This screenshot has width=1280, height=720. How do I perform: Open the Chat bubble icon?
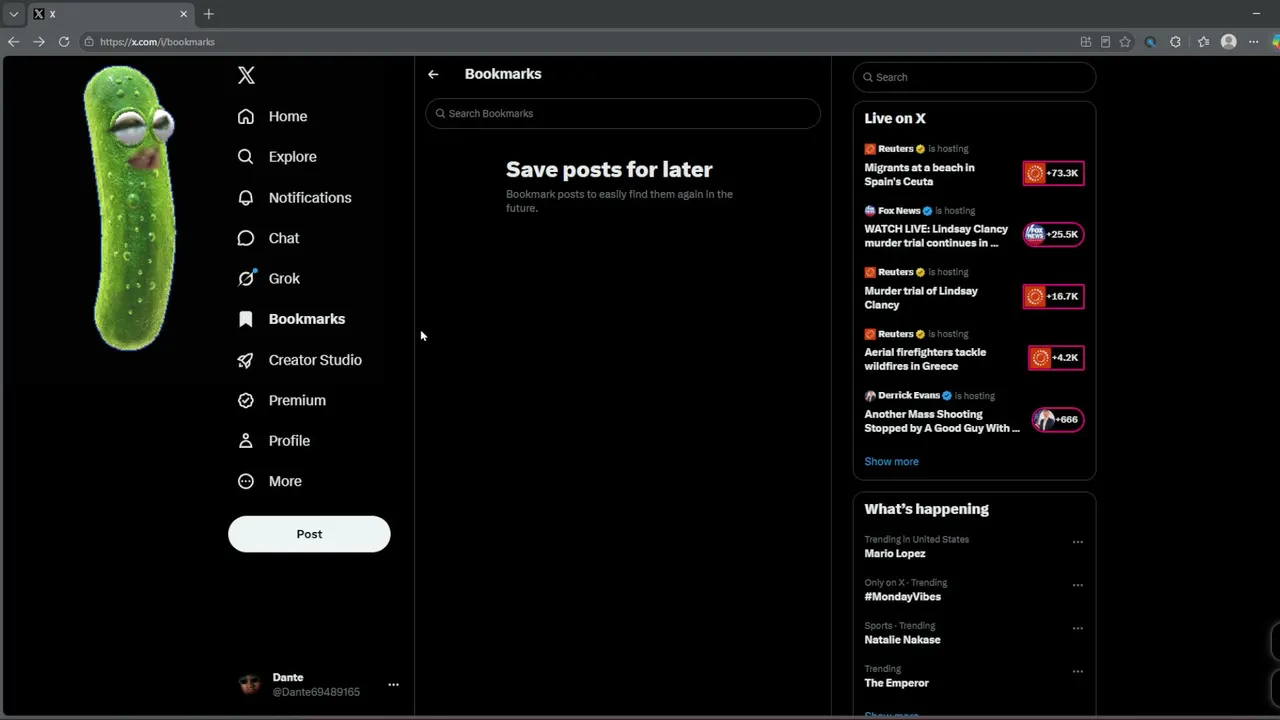246,238
